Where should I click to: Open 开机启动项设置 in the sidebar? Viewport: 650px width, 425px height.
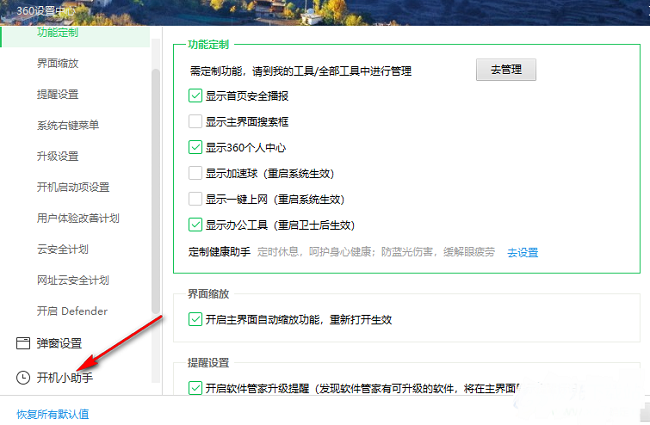pyautogui.click(x=73, y=187)
